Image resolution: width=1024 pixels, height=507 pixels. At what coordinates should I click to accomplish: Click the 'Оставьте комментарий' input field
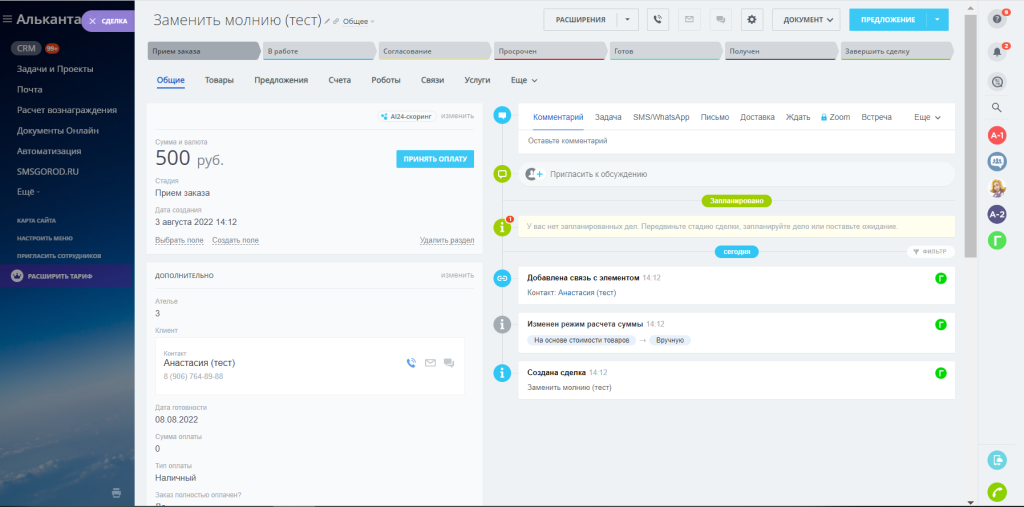click(x=736, y=141)
